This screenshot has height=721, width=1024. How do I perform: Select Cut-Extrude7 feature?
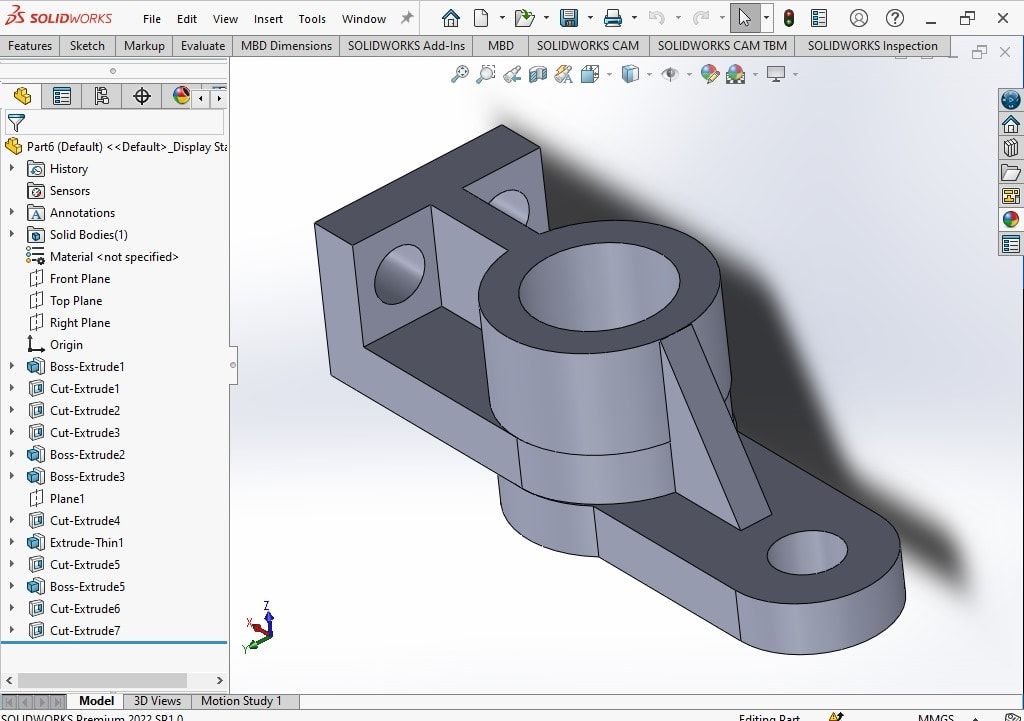85,630
